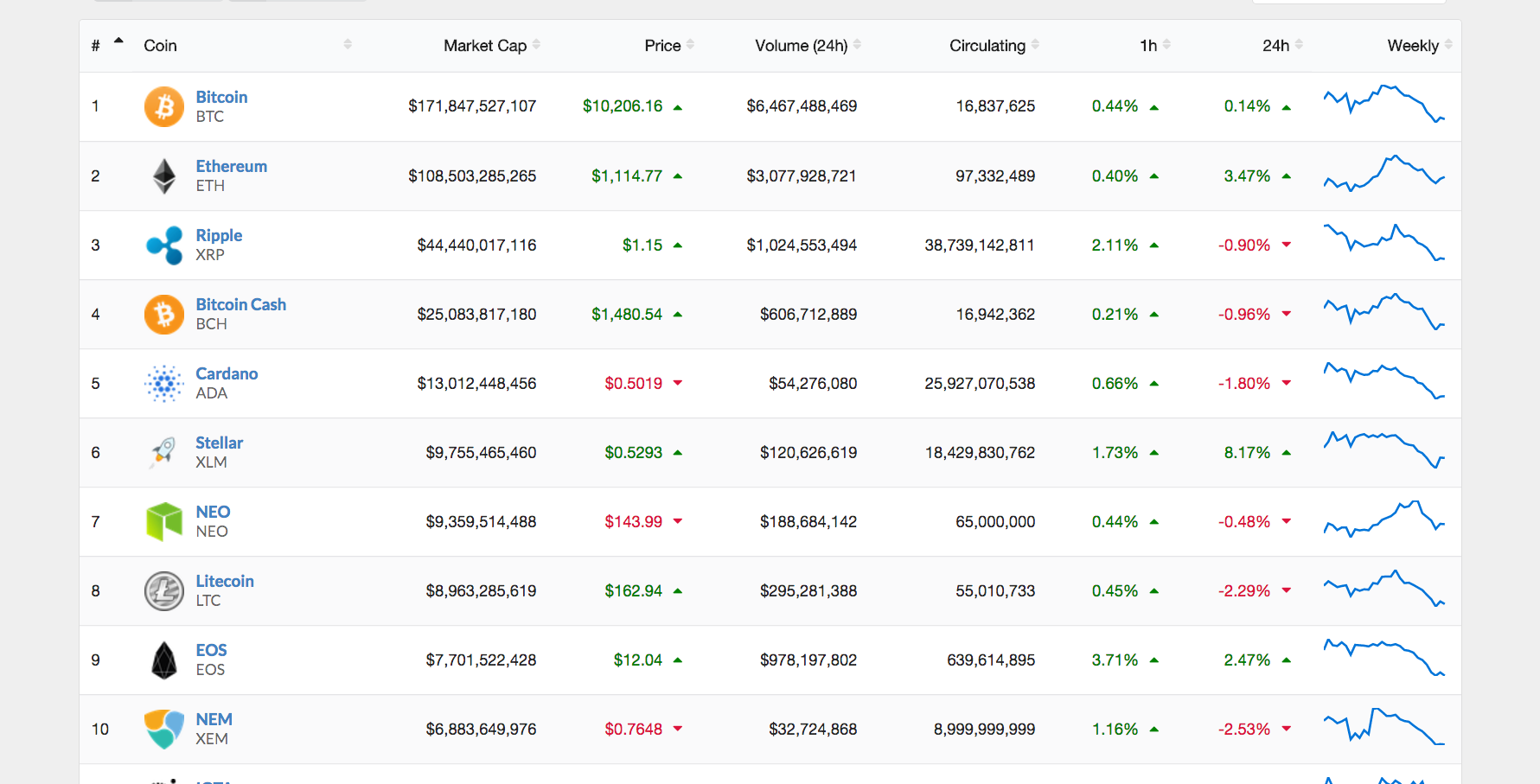Sort table by Volume (24h) column
This screenshot has height=784, width=1540.
[x=801, y=46]
